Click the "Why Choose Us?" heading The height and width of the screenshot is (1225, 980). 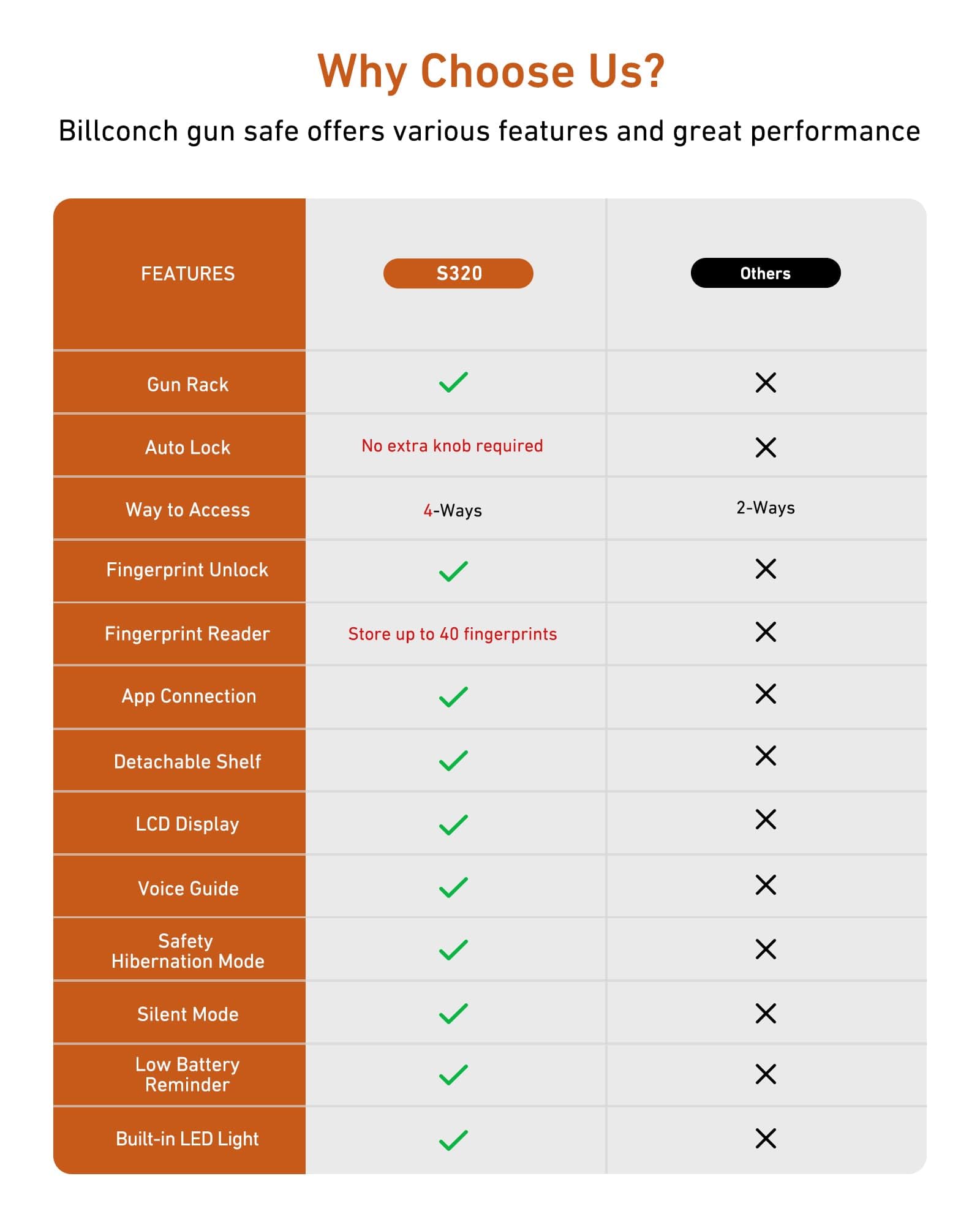pos(491,72)
